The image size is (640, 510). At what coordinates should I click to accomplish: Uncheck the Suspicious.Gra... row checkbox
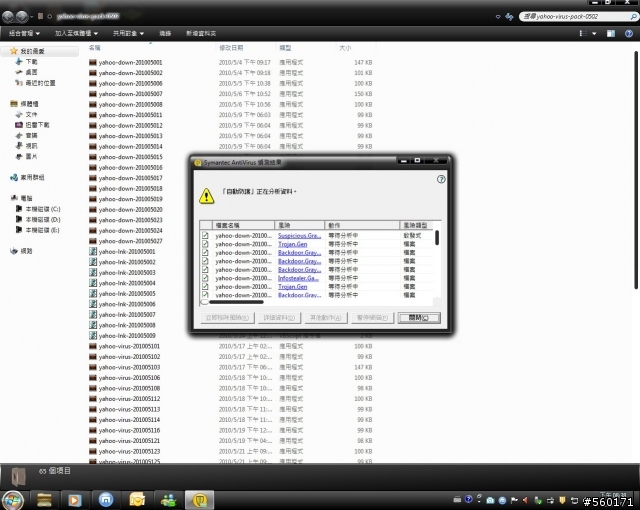tap(205, 235)
